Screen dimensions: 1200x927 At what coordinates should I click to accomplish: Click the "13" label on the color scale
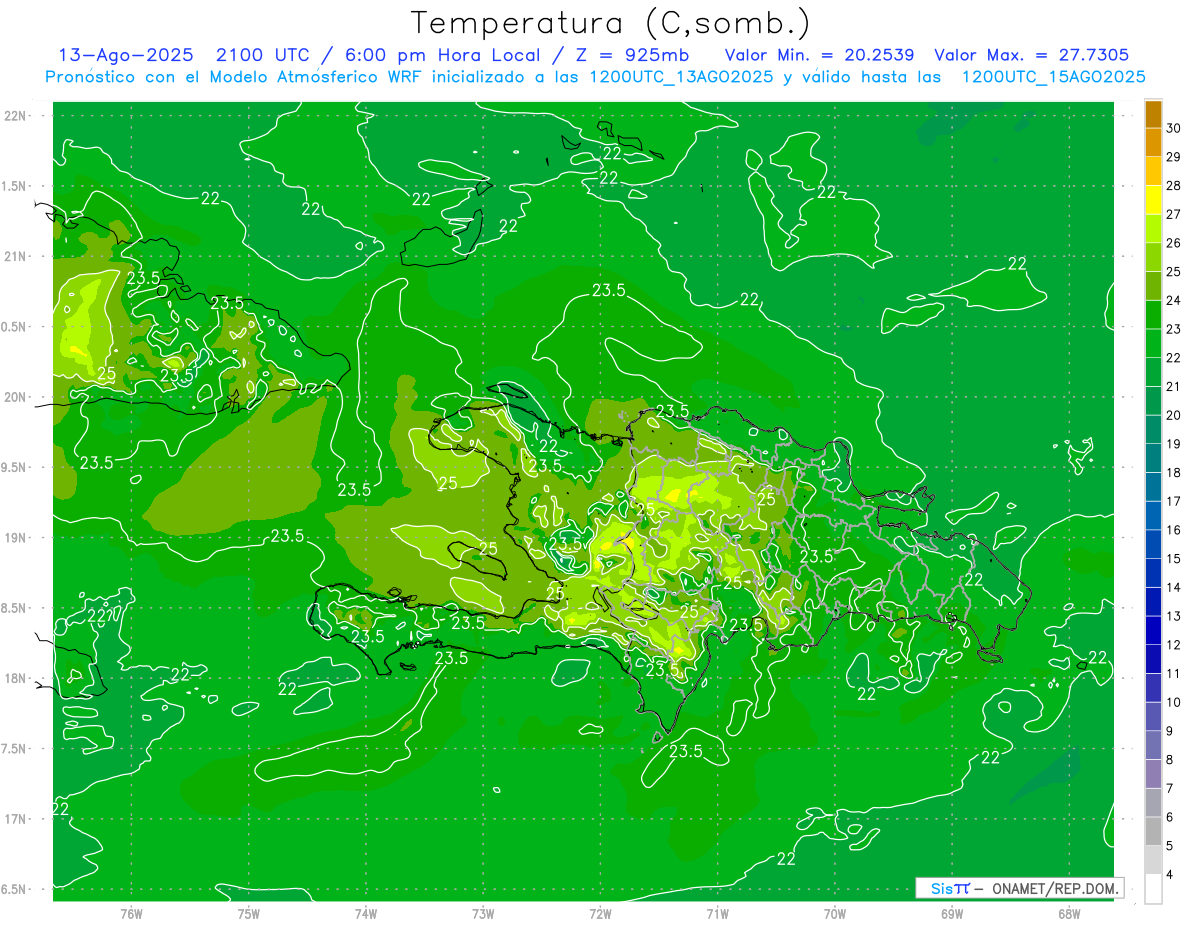click(1174, 616)
